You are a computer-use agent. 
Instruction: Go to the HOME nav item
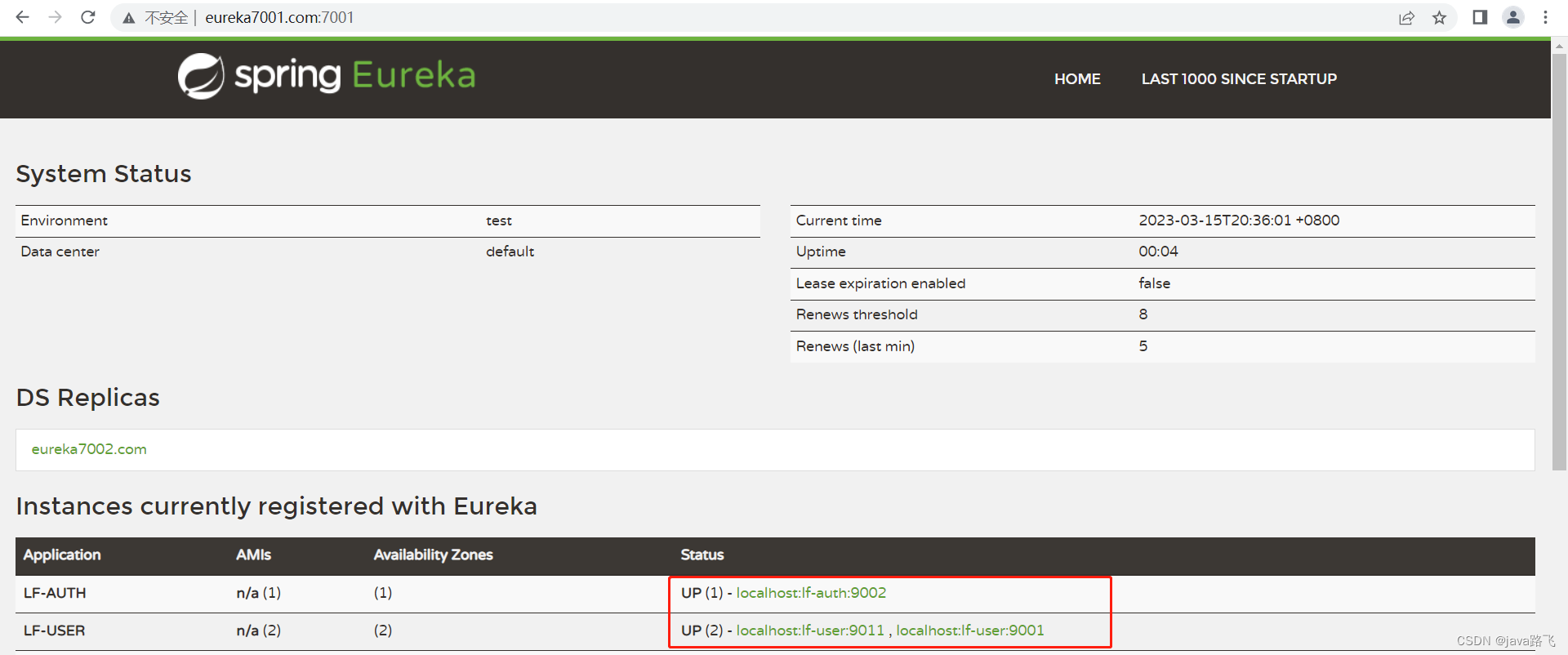(1077, 79)
